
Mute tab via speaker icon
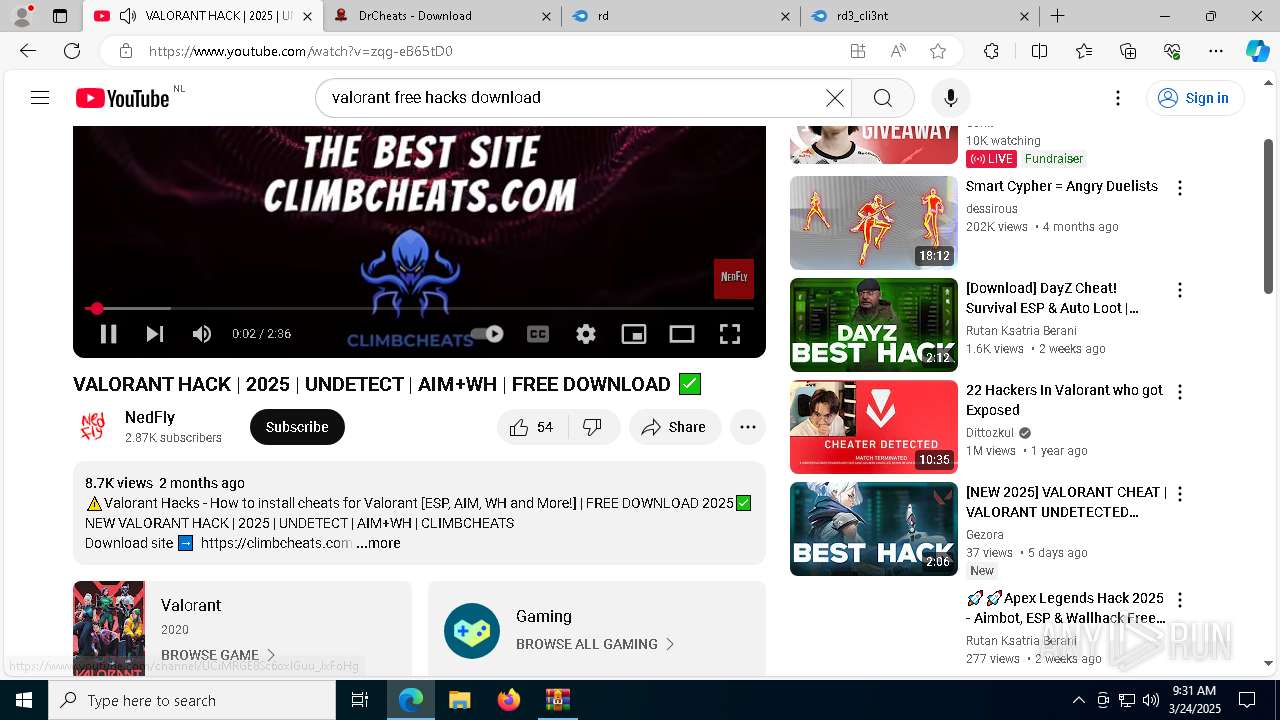[127, 16]
